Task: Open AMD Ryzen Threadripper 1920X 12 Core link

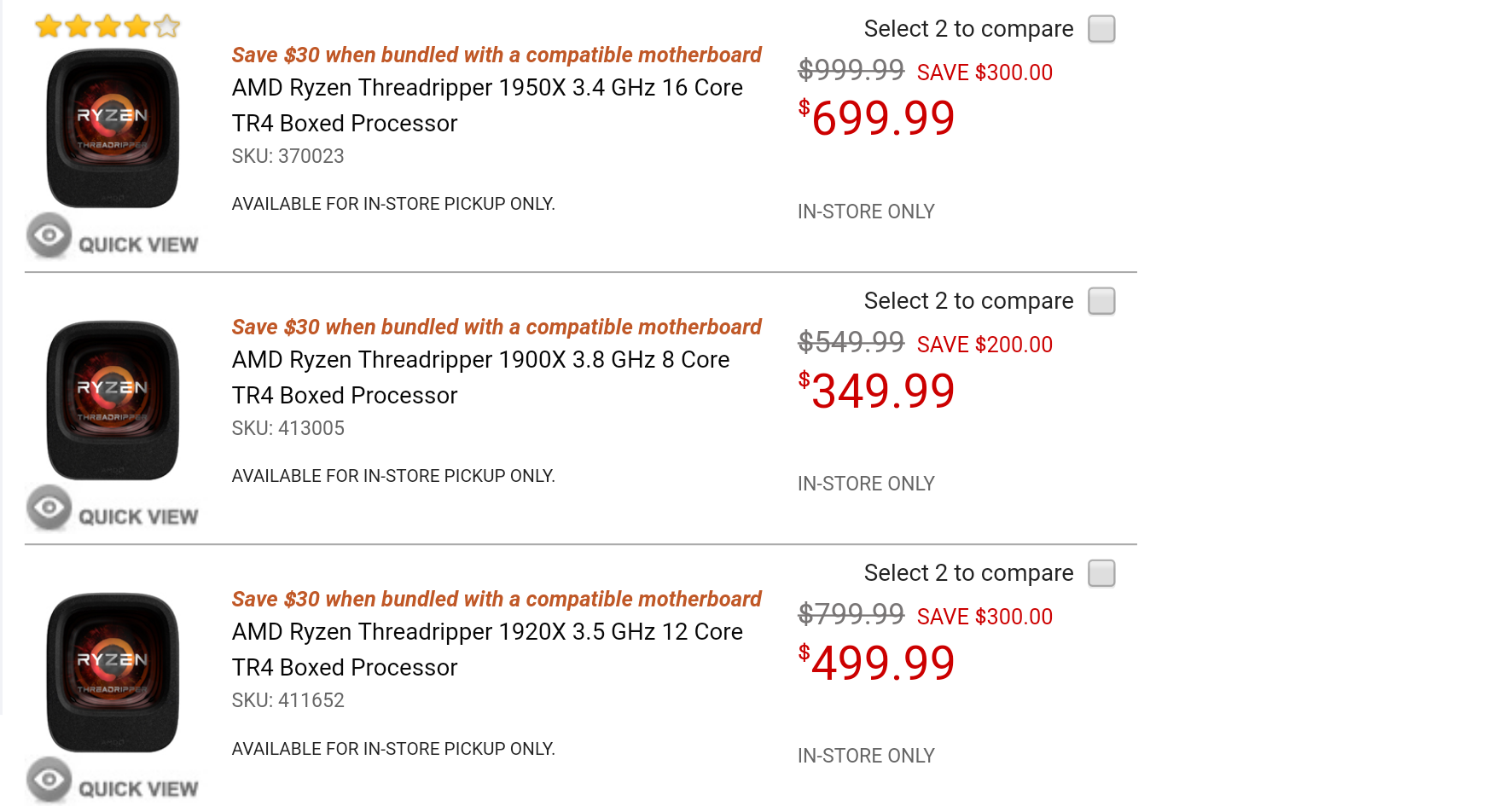Action: click(x=487, y=650)
